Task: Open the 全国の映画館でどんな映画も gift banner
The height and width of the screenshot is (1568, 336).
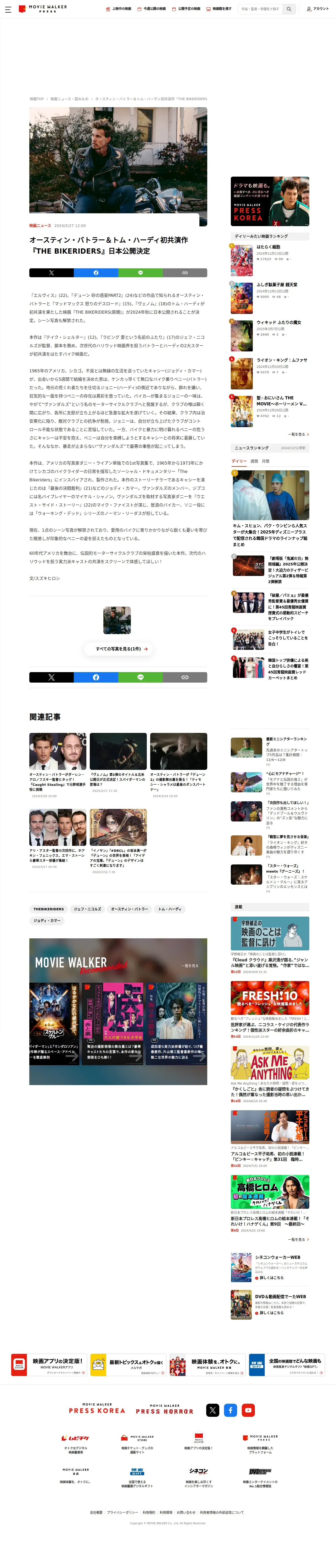Action: (287, 1365)
